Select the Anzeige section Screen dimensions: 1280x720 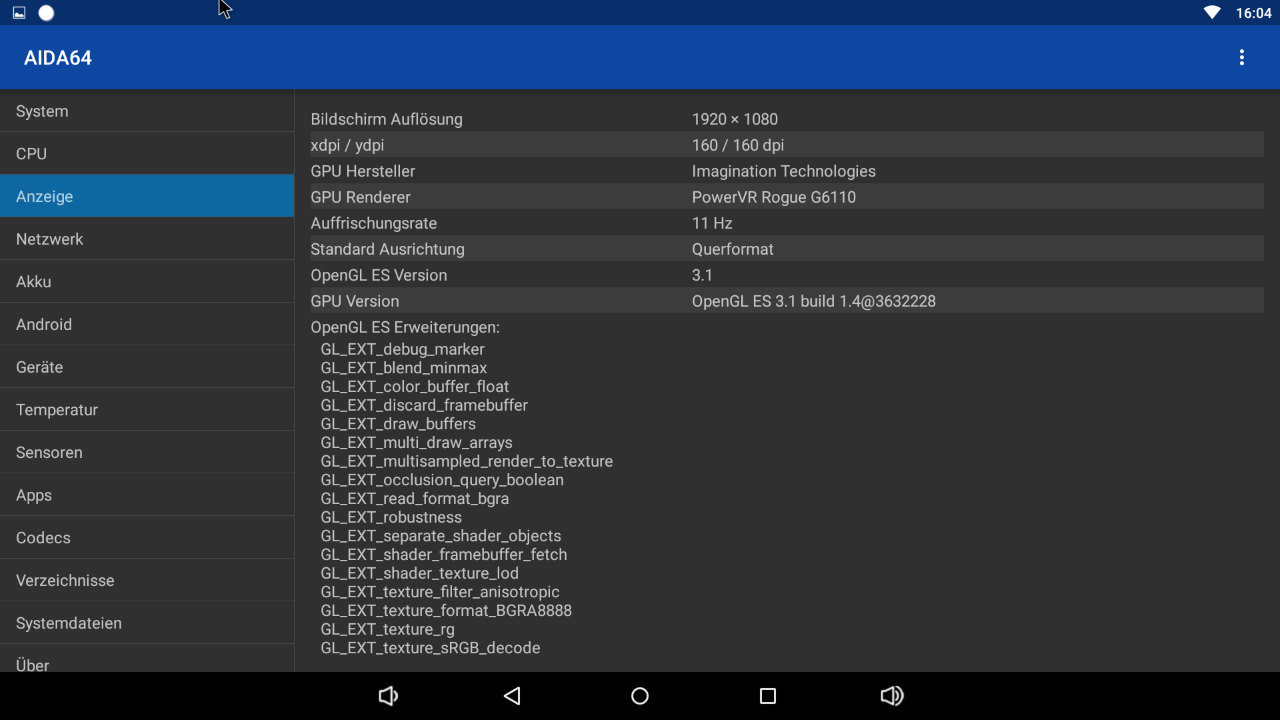(147, 196)
